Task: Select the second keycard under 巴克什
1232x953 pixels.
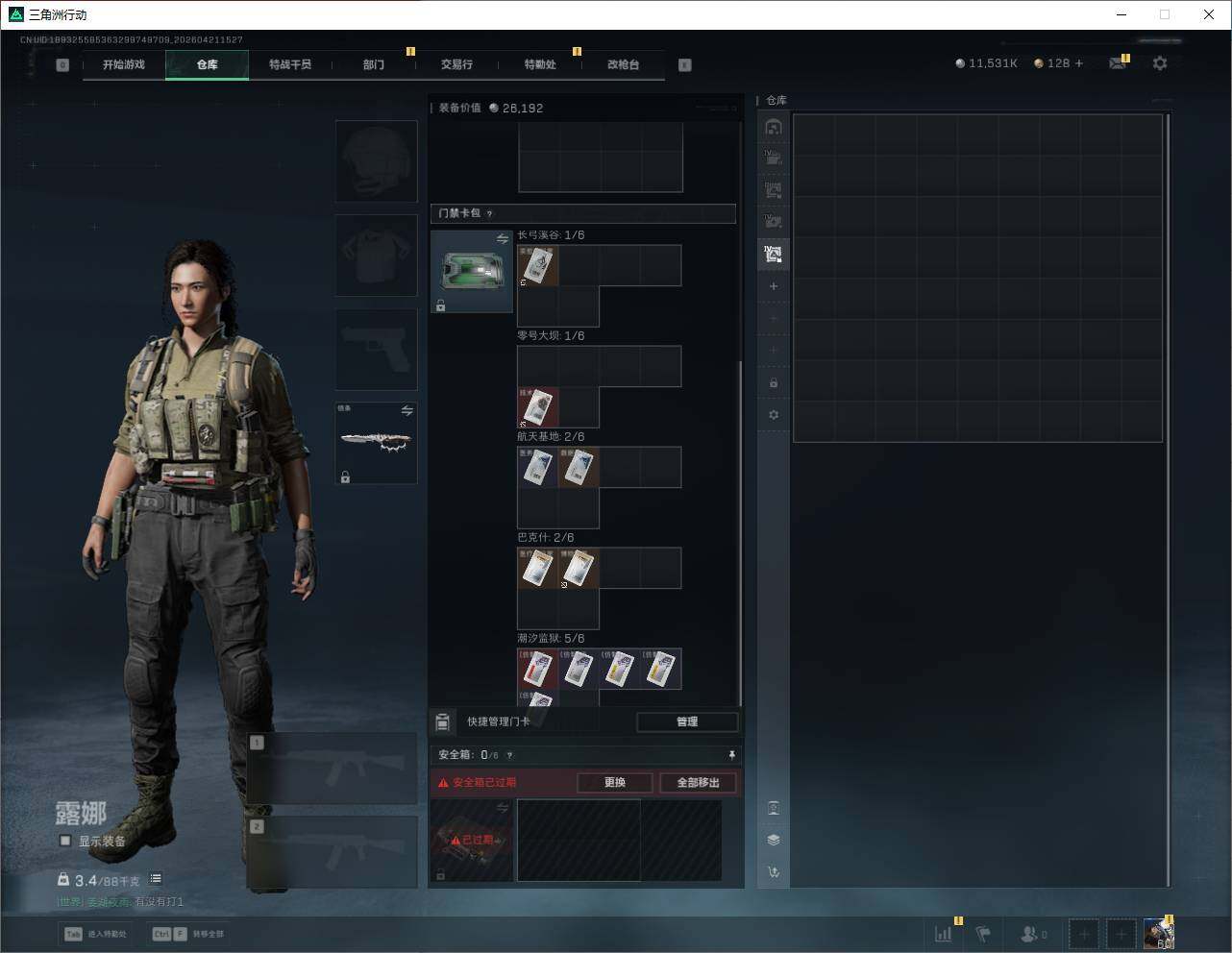Action: pyautogui.click(x=579, y=568)
